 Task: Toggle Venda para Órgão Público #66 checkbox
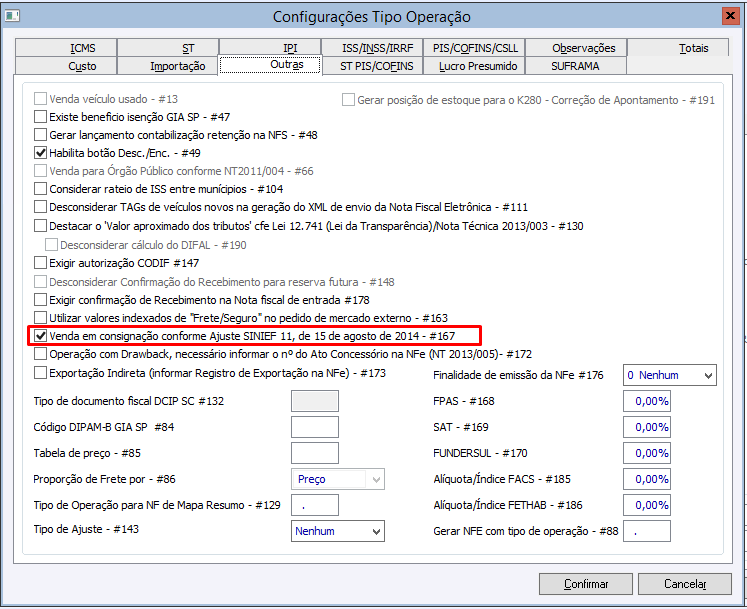pyautogui.click(x=40, y=171)
